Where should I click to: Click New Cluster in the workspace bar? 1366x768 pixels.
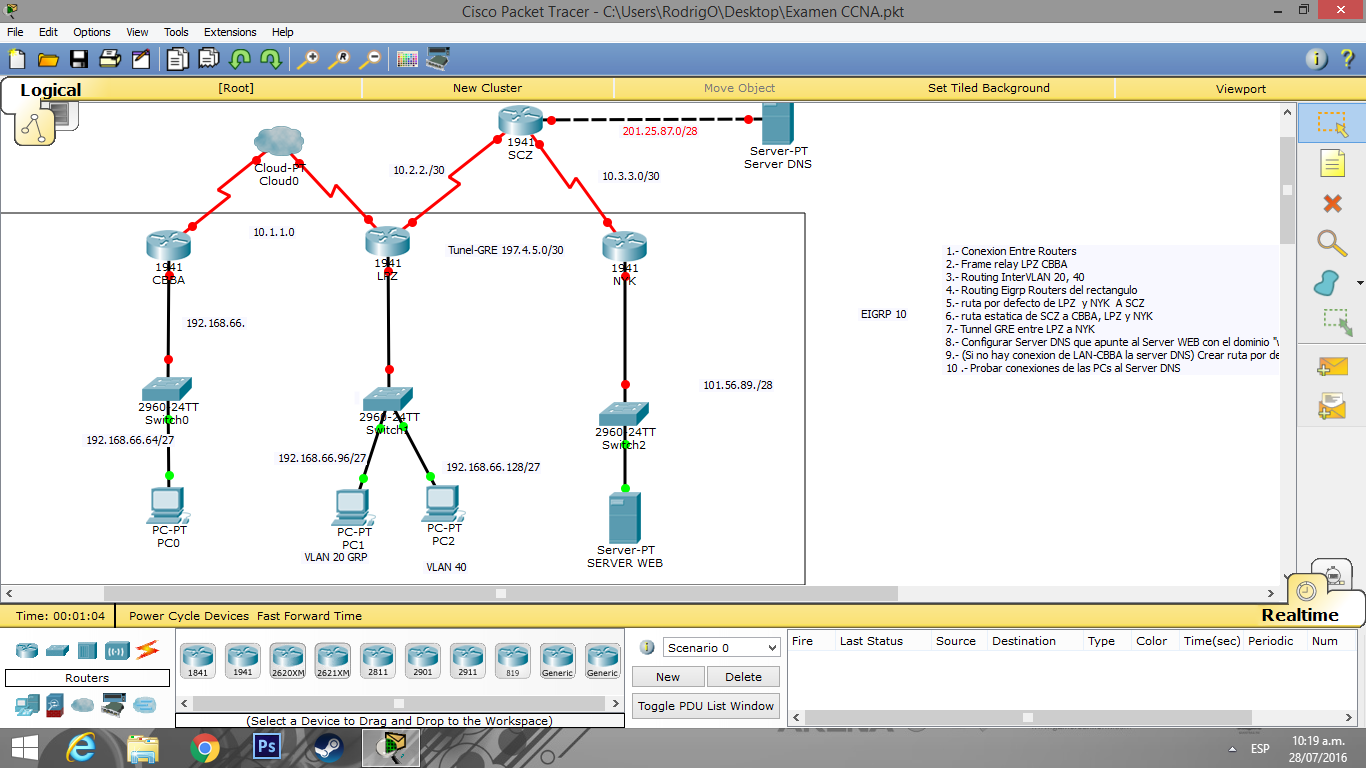(x=487, y=88)
